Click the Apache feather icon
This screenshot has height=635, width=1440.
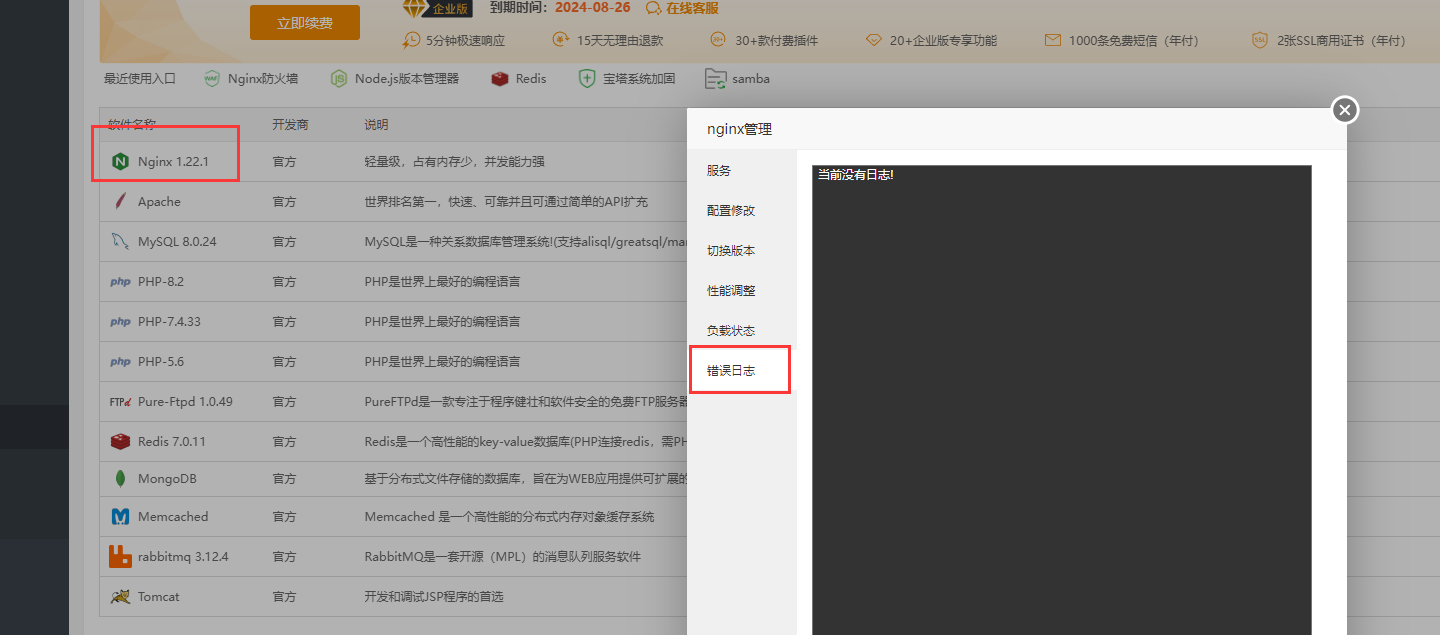click(120, 201)
